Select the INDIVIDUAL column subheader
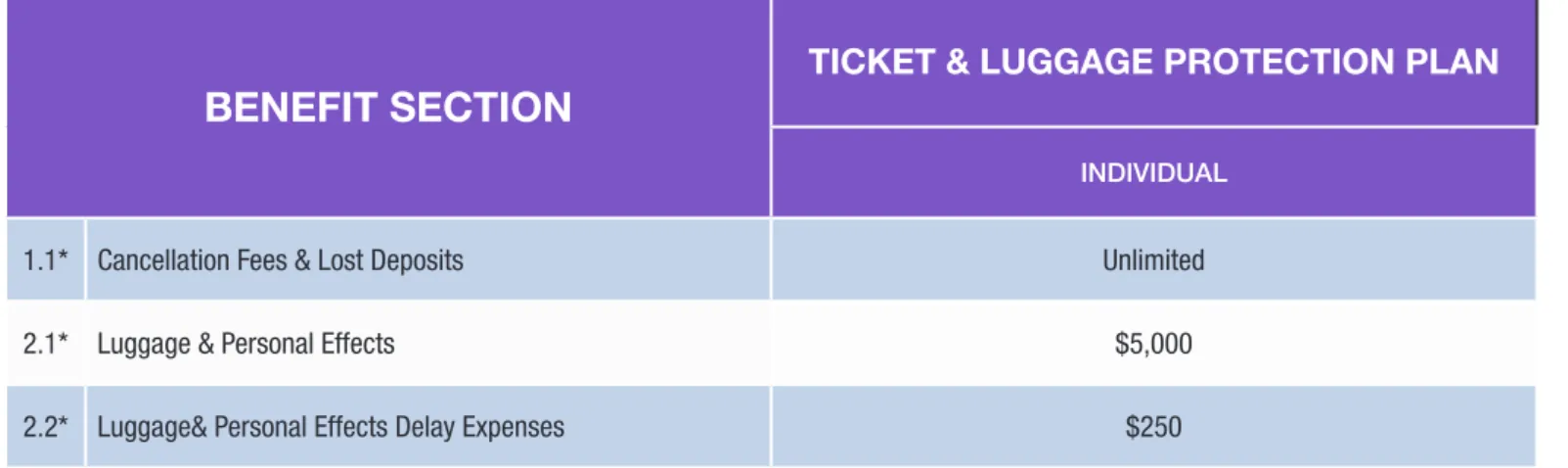Screen dimensions: 1568x468 point(1153,173)
